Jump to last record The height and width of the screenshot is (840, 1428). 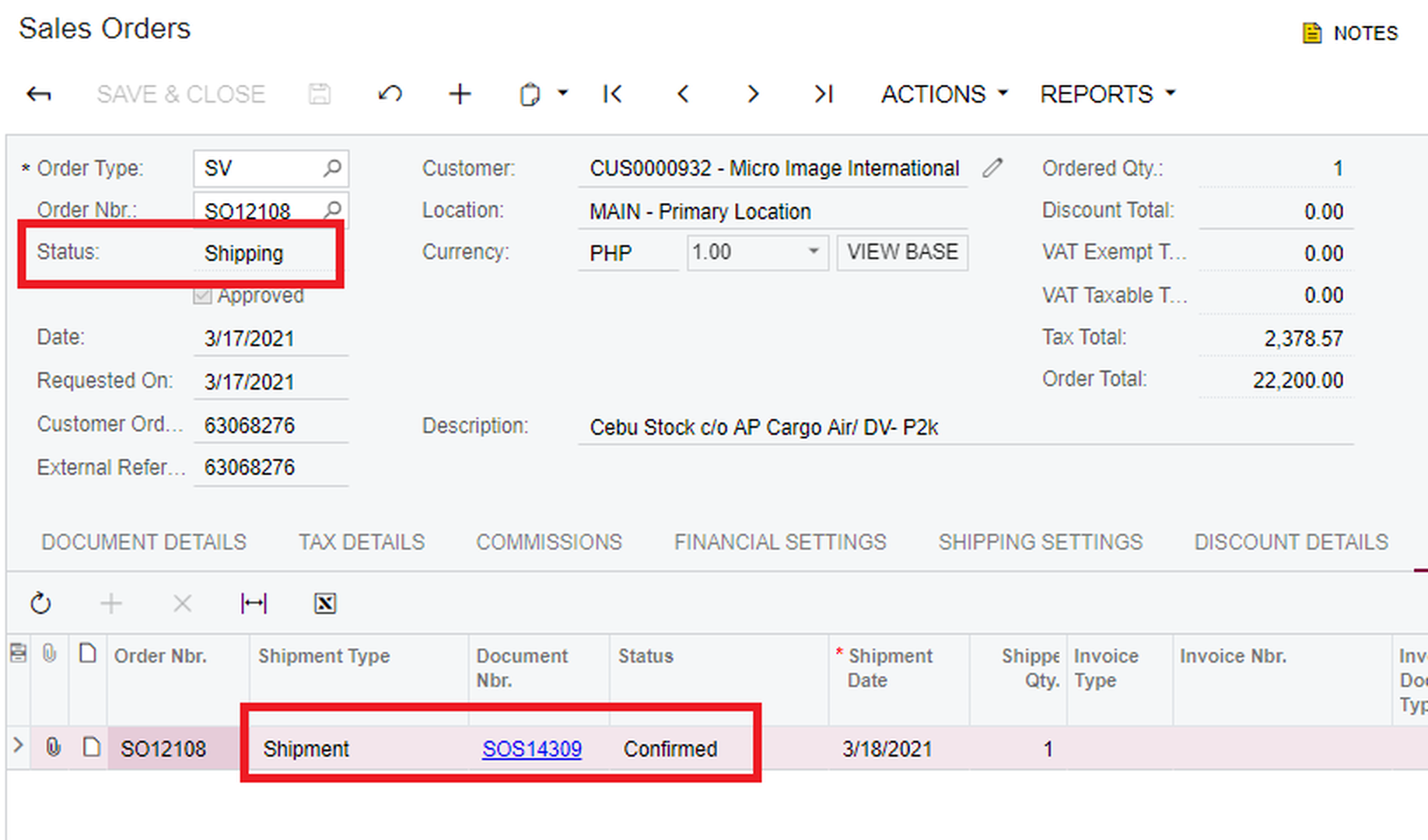tap(823, 94)
